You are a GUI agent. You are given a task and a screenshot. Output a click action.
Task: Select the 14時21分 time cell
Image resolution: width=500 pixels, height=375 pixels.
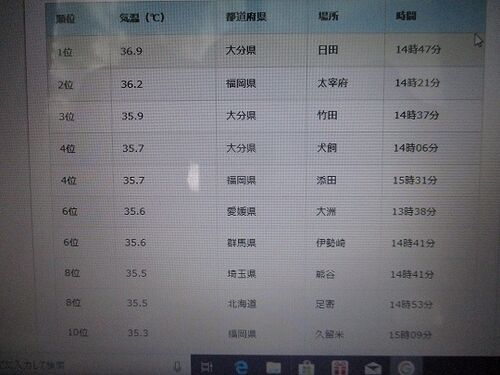(417, 82)
